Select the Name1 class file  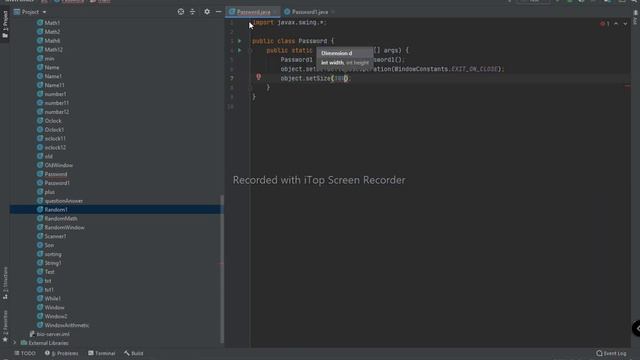tap(49, 76)
